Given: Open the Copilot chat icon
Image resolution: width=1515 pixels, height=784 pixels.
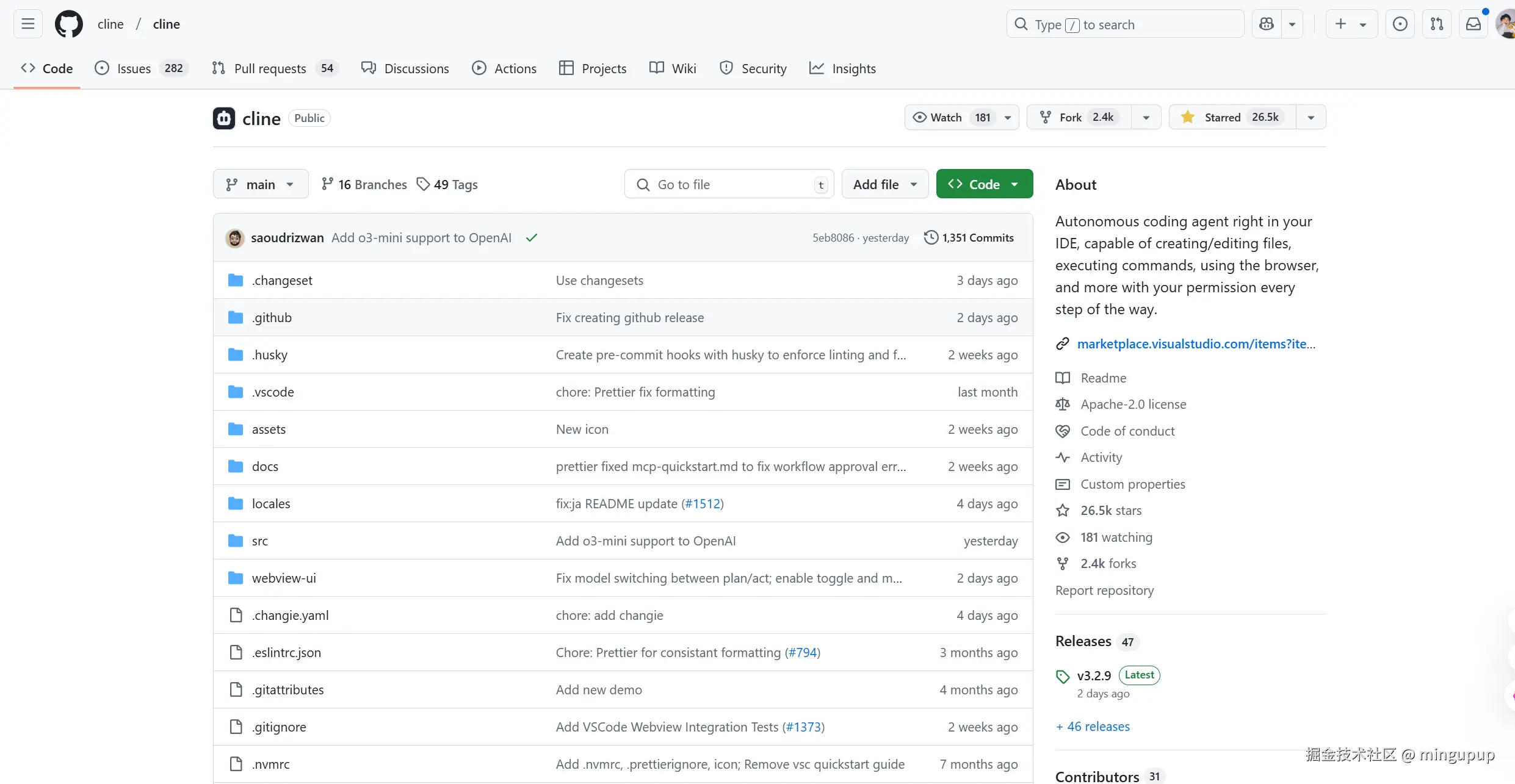Looking at the screenshot, I should click(1267, 24).
